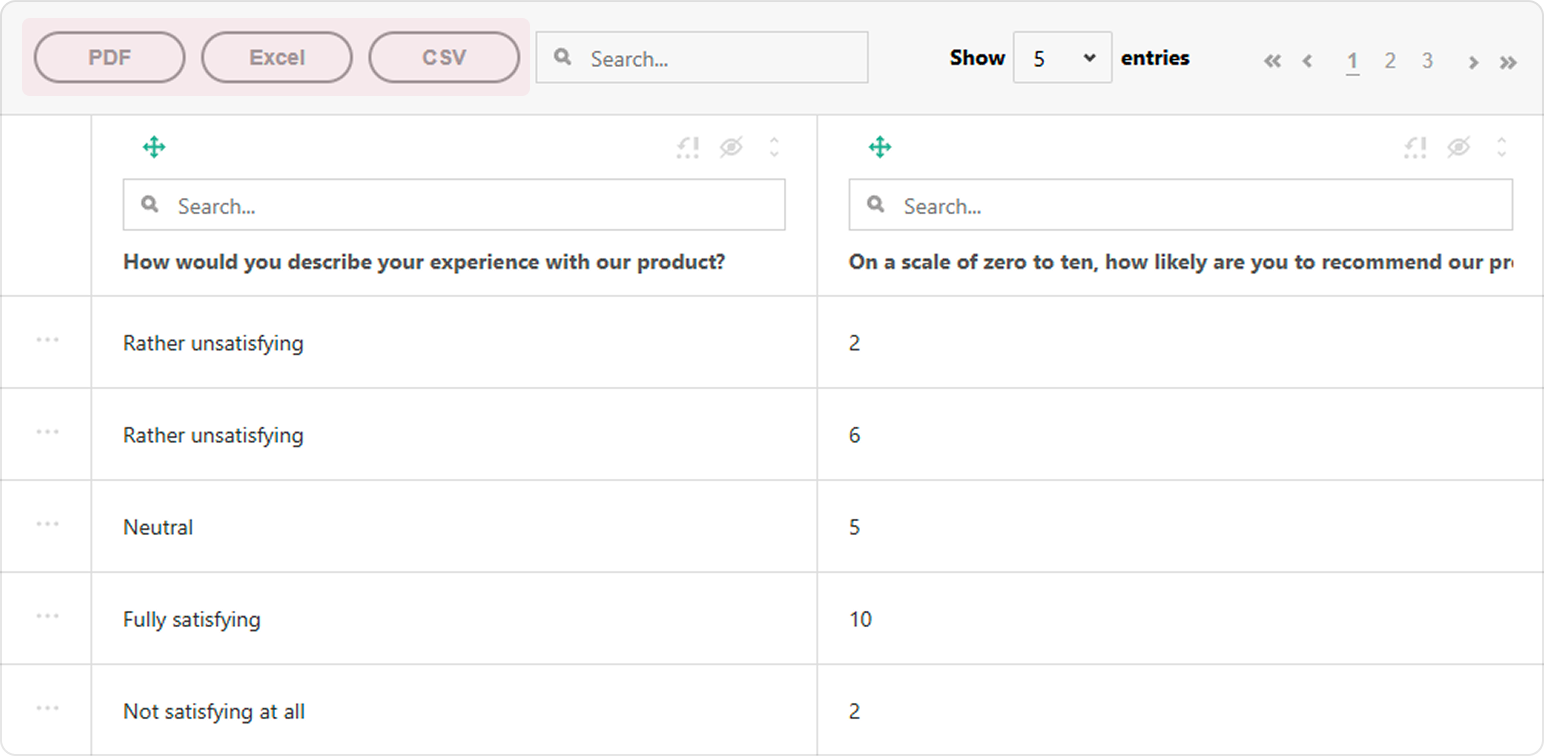Hide the experience column via eye icon

(731, 147)
